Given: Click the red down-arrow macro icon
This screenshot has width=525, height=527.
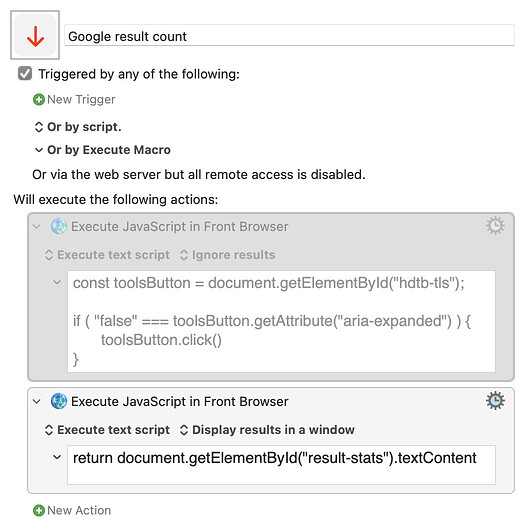Looking at the screenshot, I should click(x=35, y=35).
